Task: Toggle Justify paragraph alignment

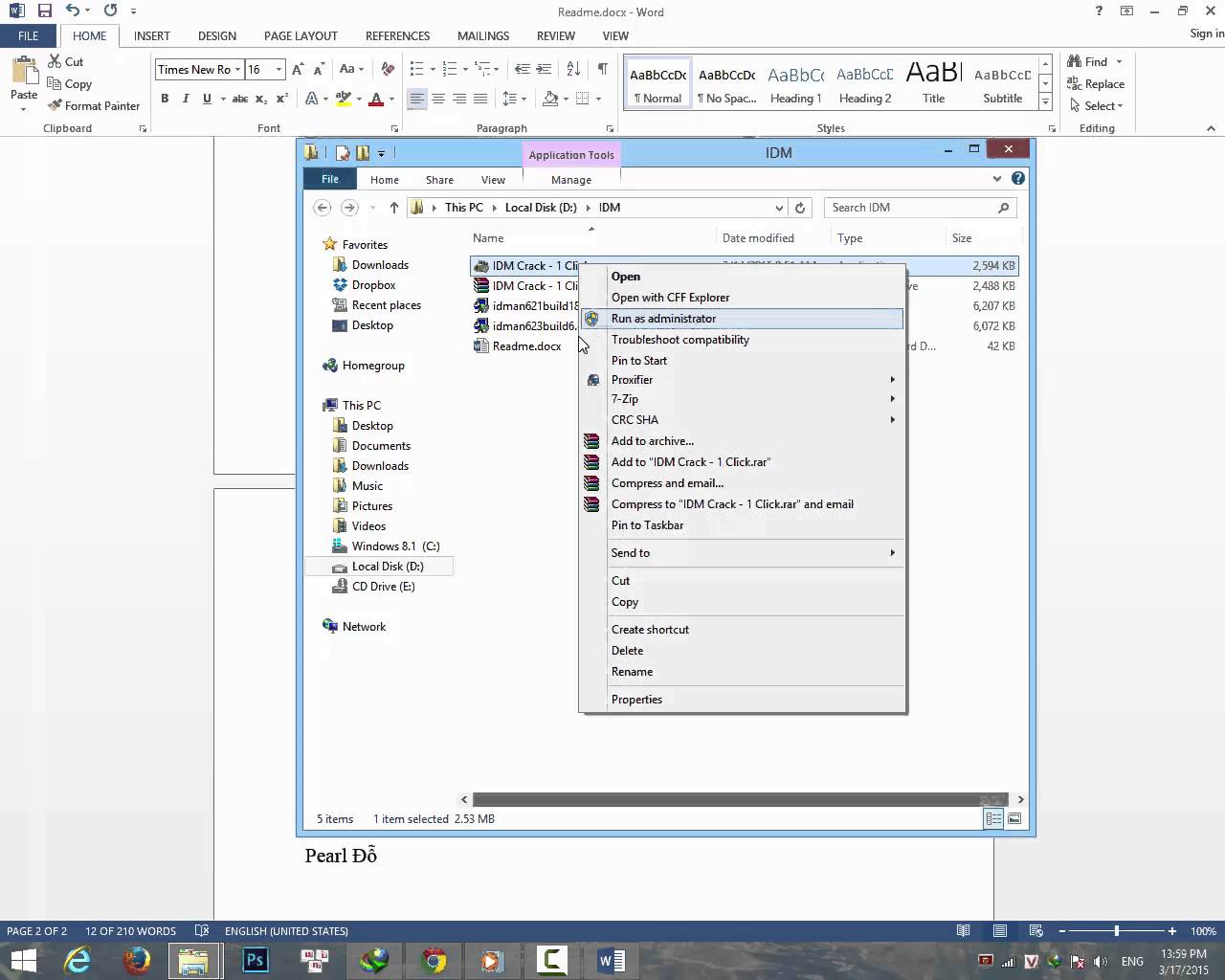Action: tap(480, 99)
